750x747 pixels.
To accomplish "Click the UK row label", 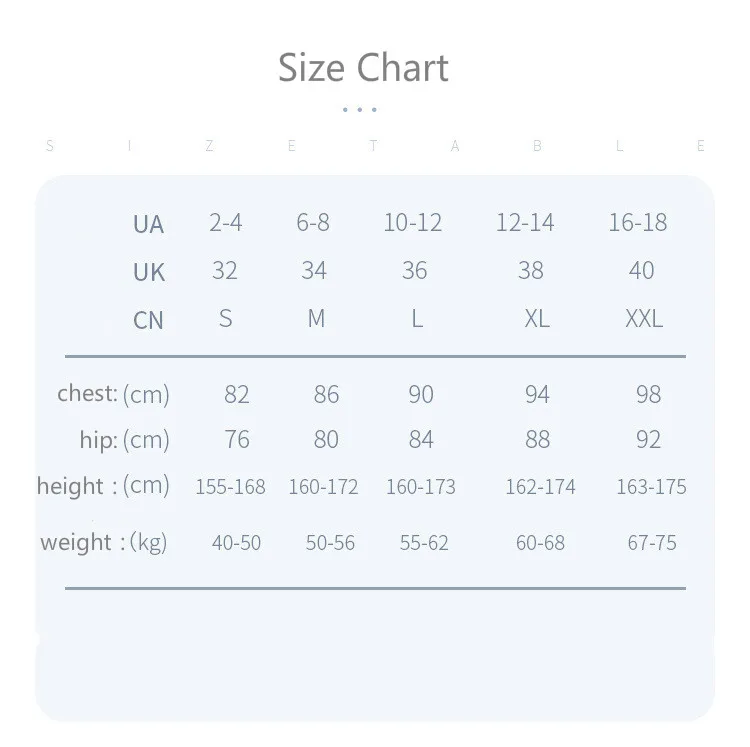I will (x=149, y=272).
